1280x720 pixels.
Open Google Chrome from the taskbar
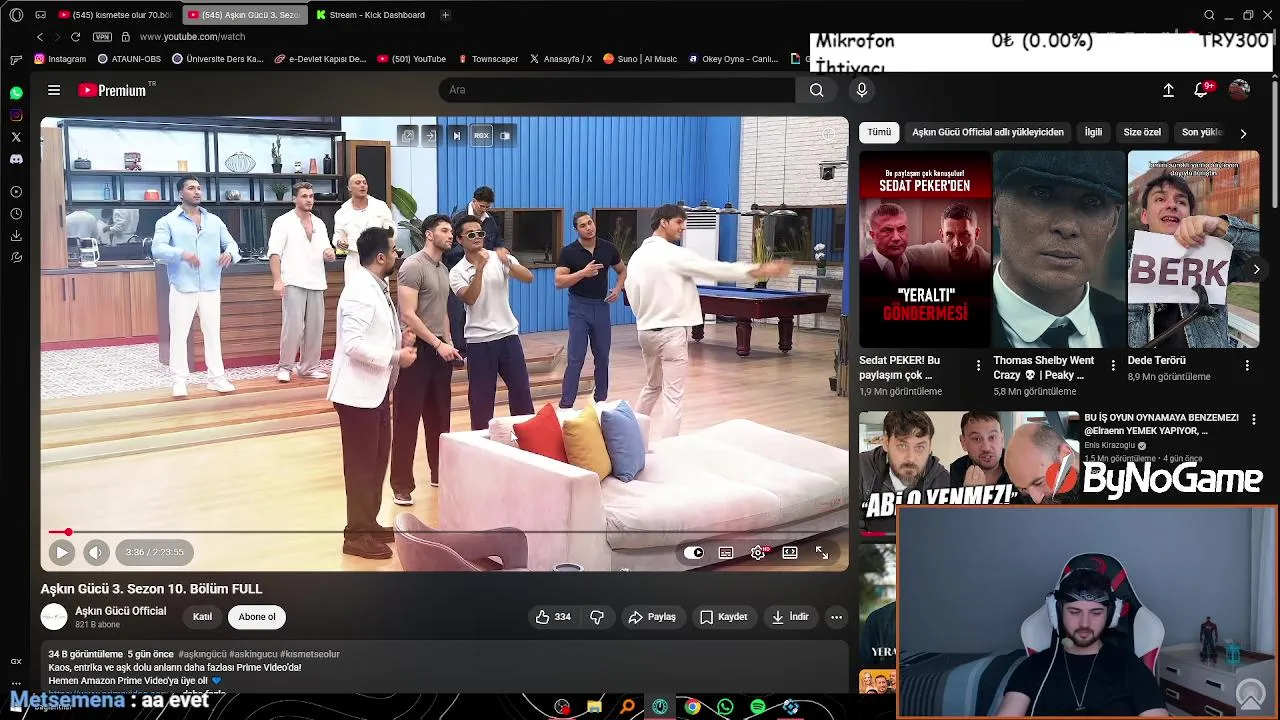pyautogui.click(x=692, y=708)
